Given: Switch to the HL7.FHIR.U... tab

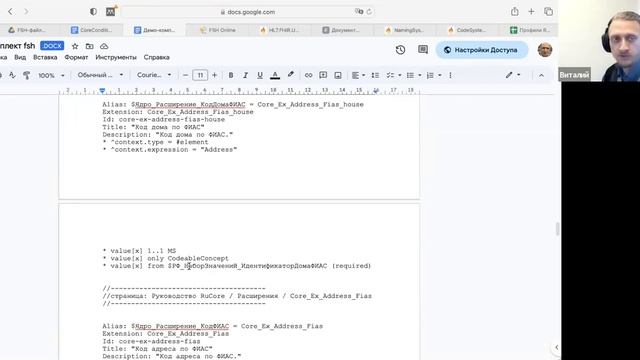Looking at the screenshot, I should (x=280, y=30).
